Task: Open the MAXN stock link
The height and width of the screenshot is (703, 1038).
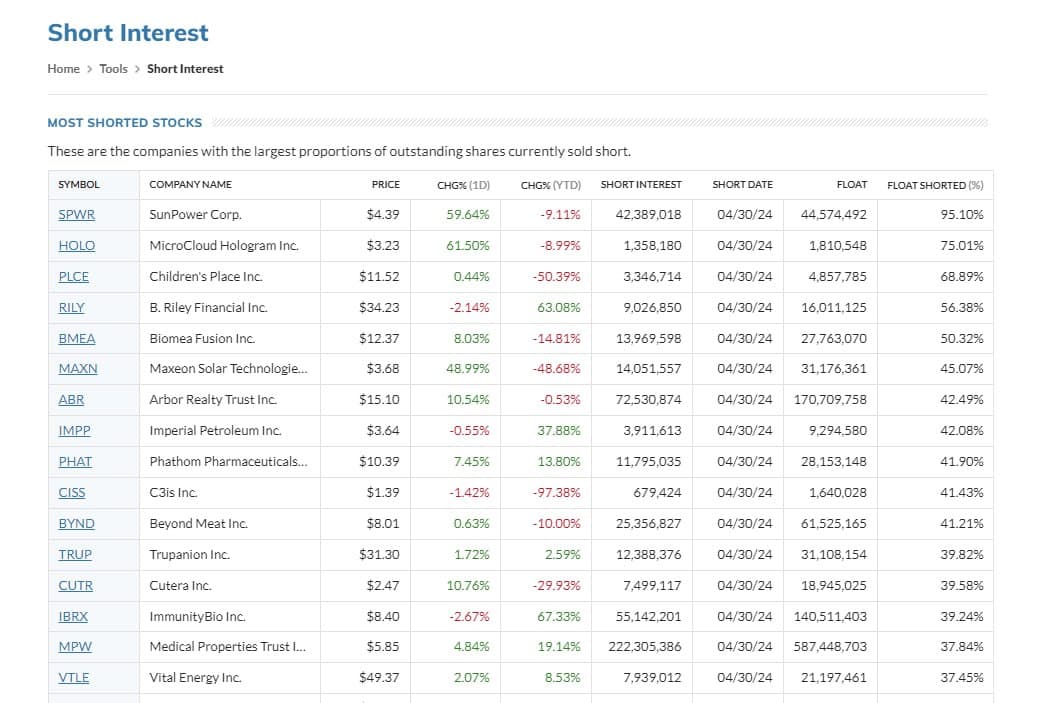Action: pos(78,369)
